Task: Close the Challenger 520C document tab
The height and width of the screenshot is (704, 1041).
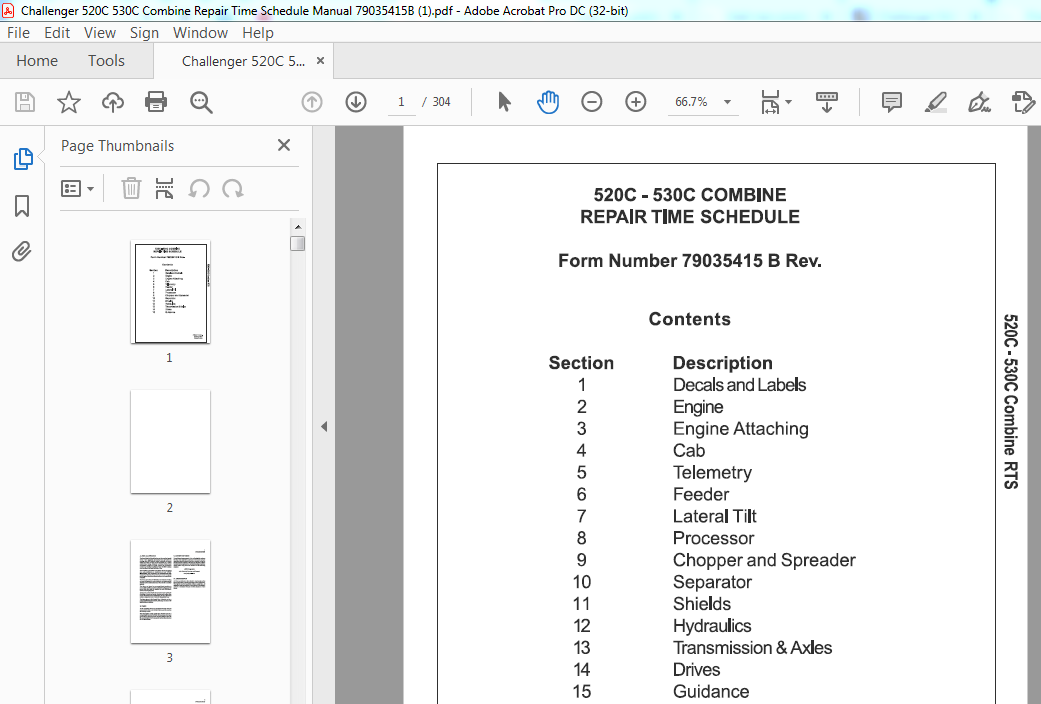Action: click(x=320, y=60)
